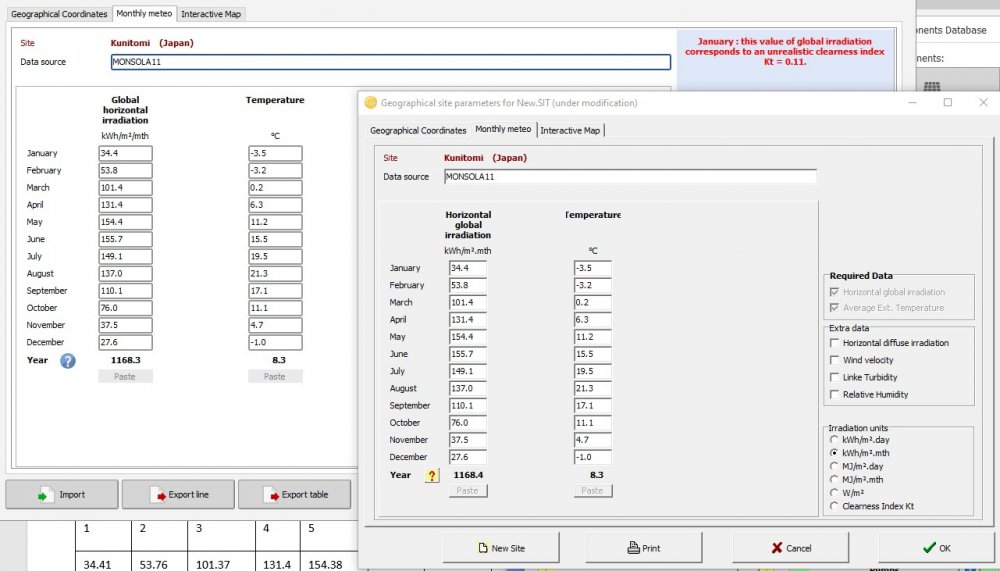1000x571 pixels.
Task: Choose W/m² irradiation unit
Action: click(x=834, y=493)
